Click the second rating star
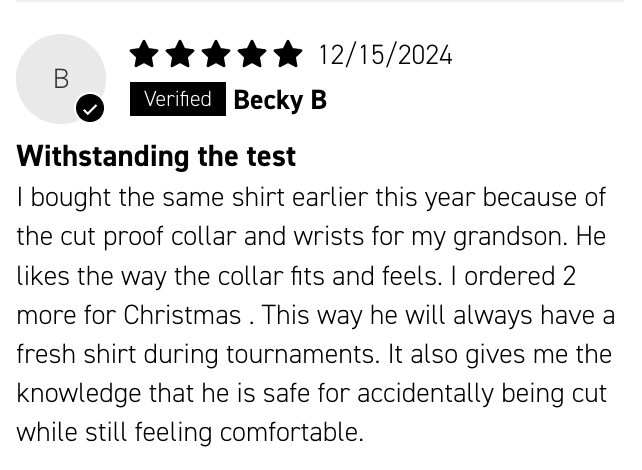This screenshot has height=470, width=642. (180, 54)
